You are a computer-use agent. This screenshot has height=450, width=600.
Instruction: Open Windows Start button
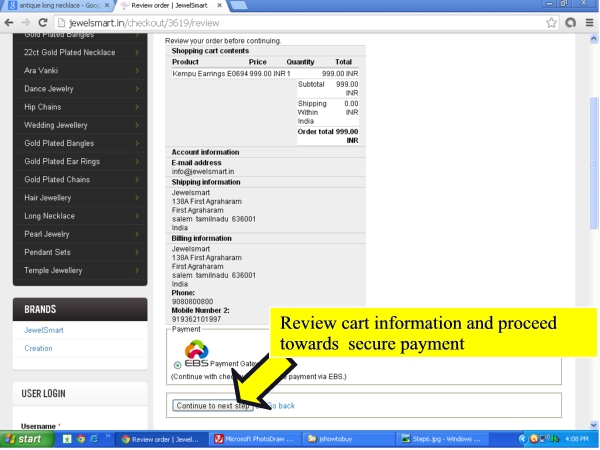pyautogui.click(x=26, y=439)
